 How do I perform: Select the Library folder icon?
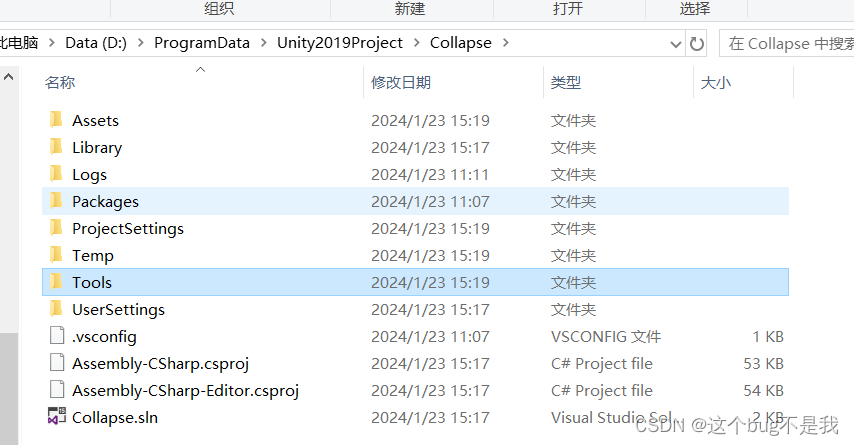(56, 147)
